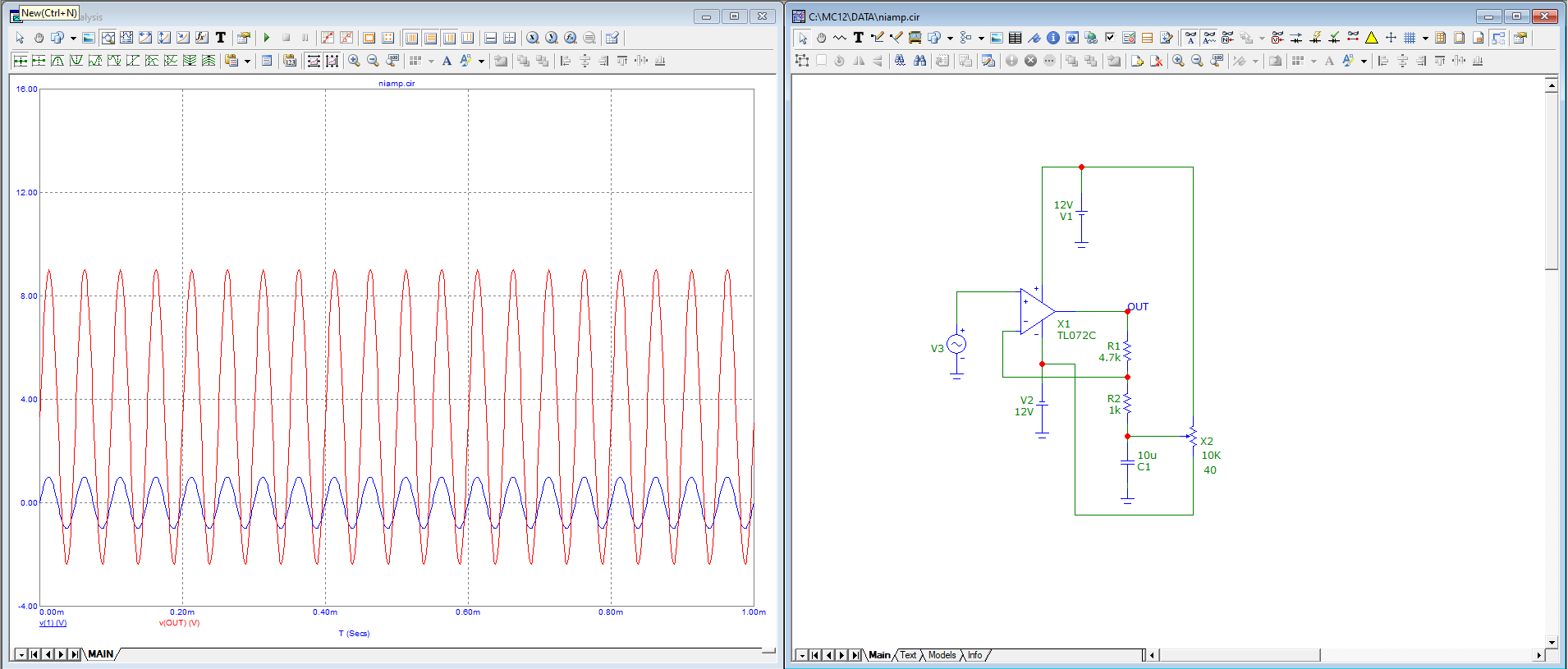Expand color A dropdown arrow in schematic toolbar

point(1364,61)
